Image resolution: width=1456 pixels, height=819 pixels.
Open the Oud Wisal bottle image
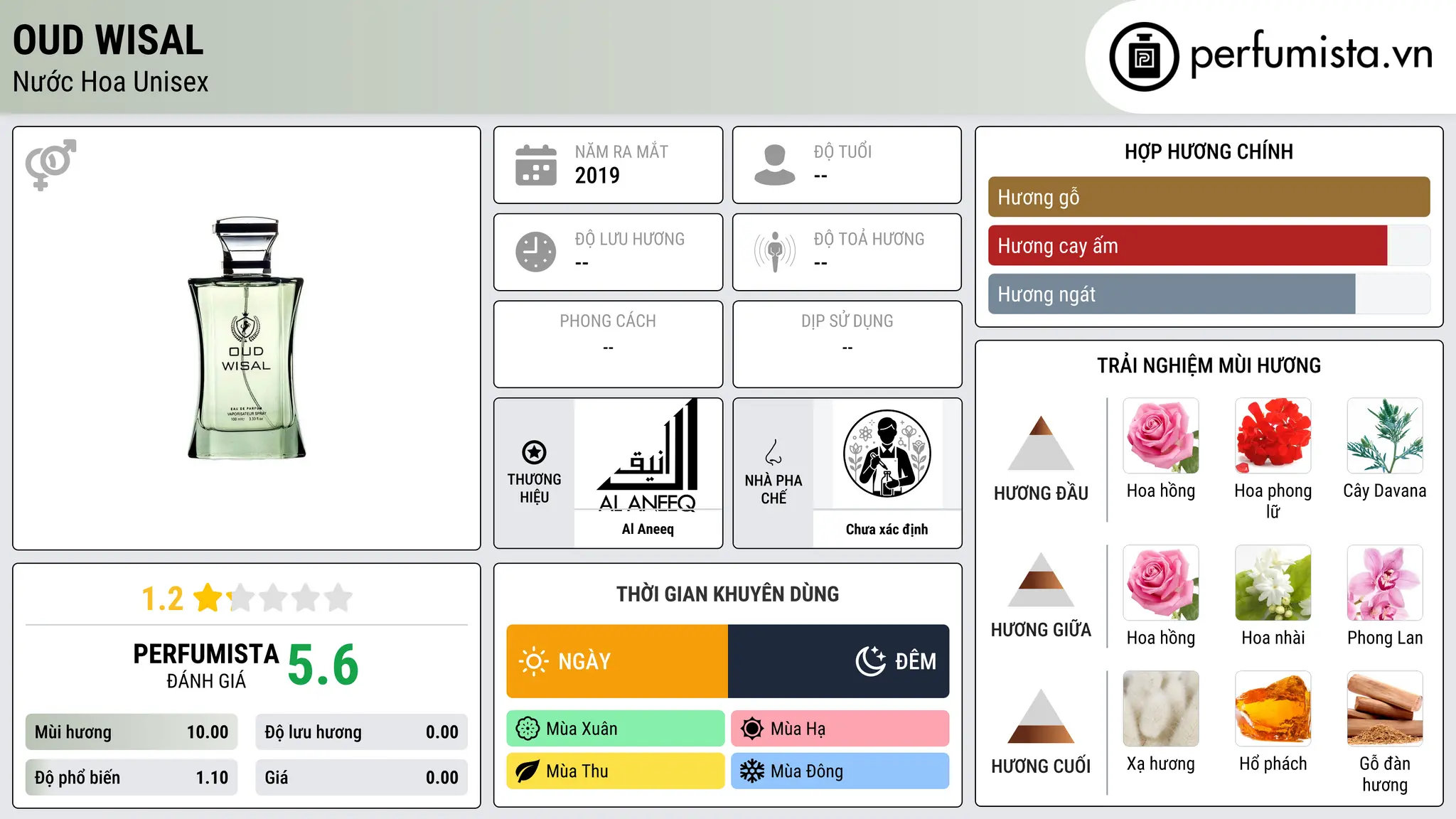tap(247, 338)
